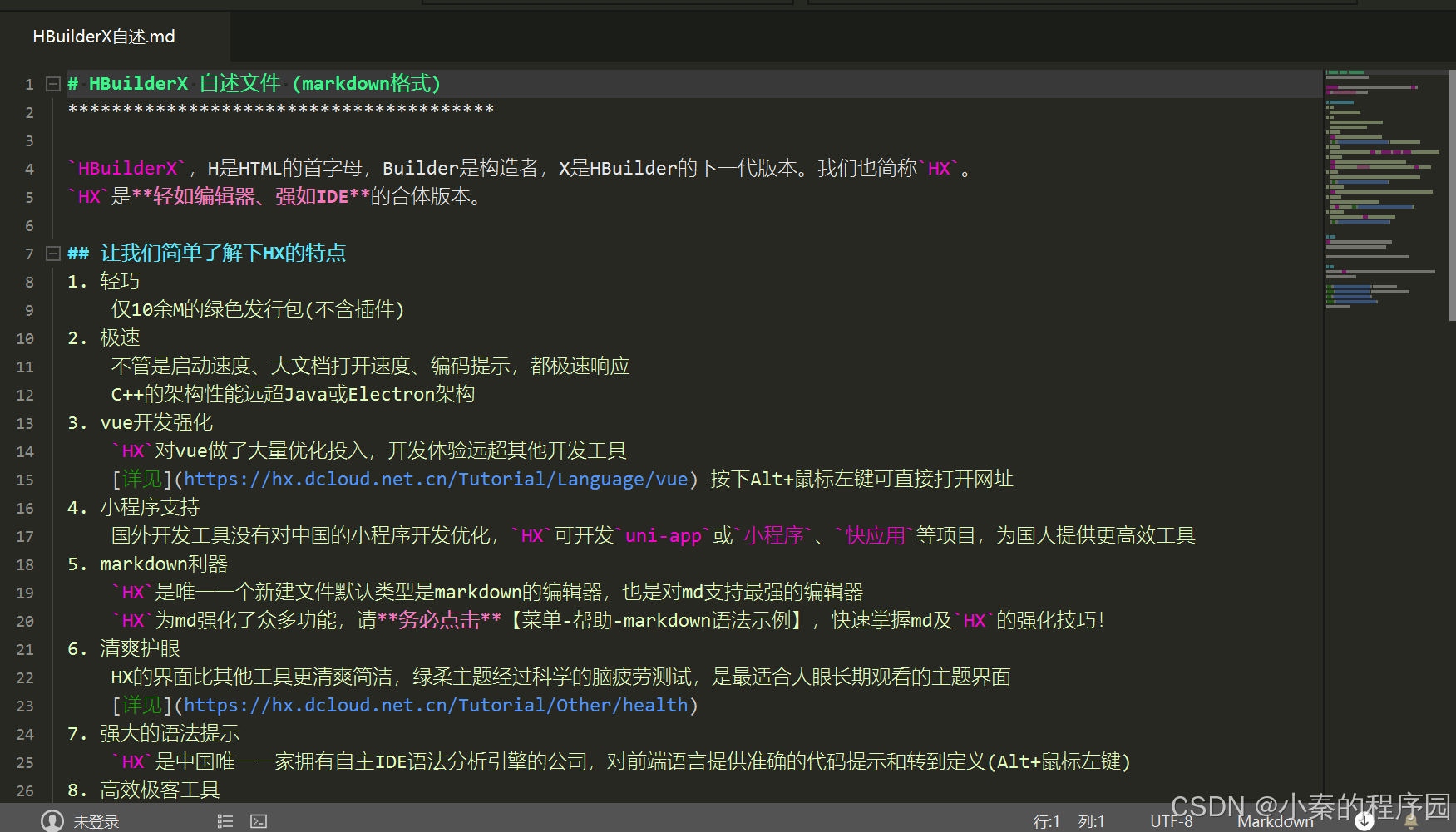Click the 详见 link text on line 15
Screen dimensions: 1456x832
[142, 480]
